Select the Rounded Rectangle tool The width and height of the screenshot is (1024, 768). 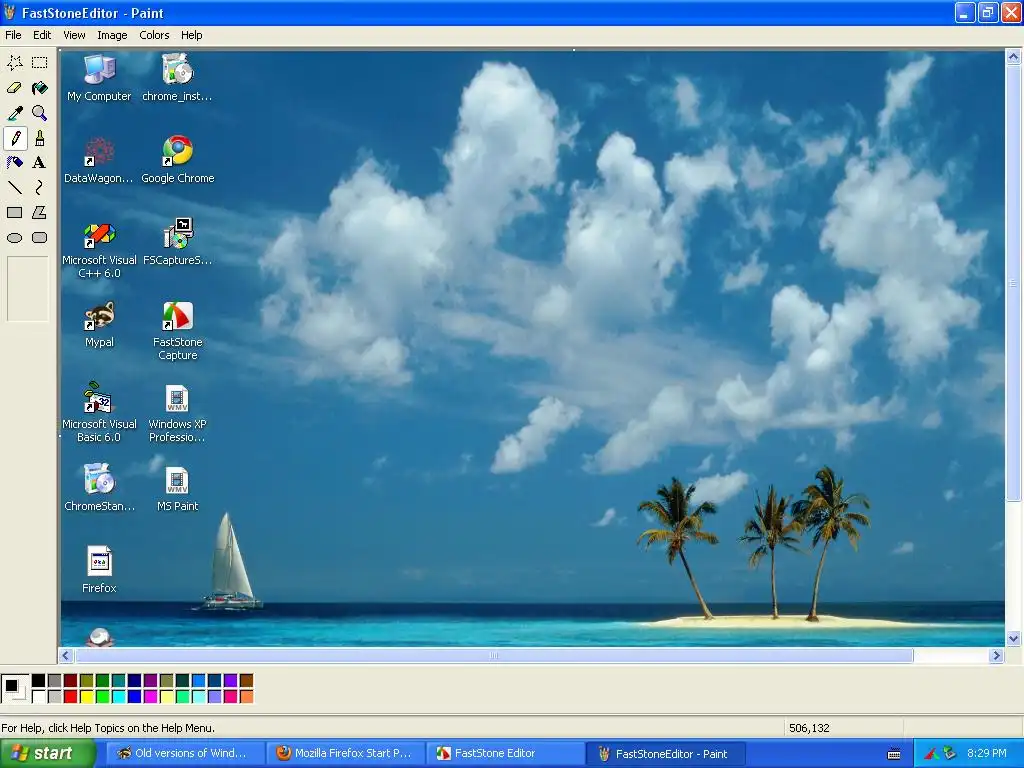tap(40, 238)
